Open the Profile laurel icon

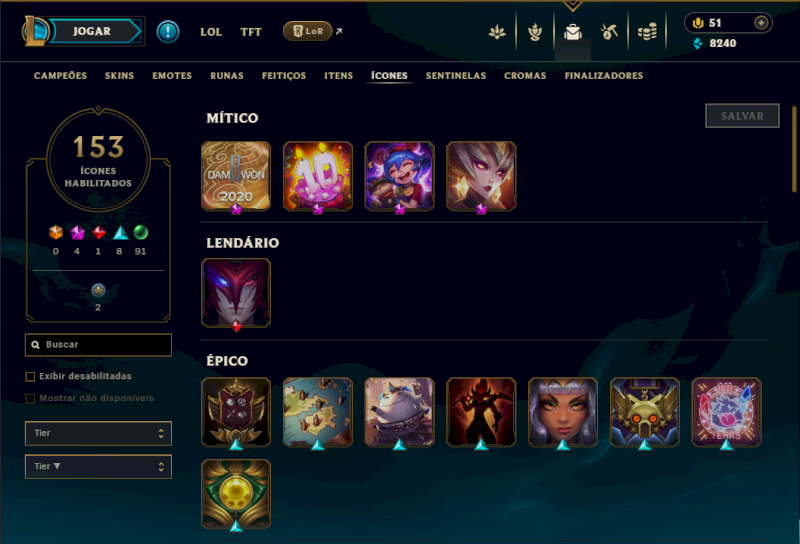point(535,32)
